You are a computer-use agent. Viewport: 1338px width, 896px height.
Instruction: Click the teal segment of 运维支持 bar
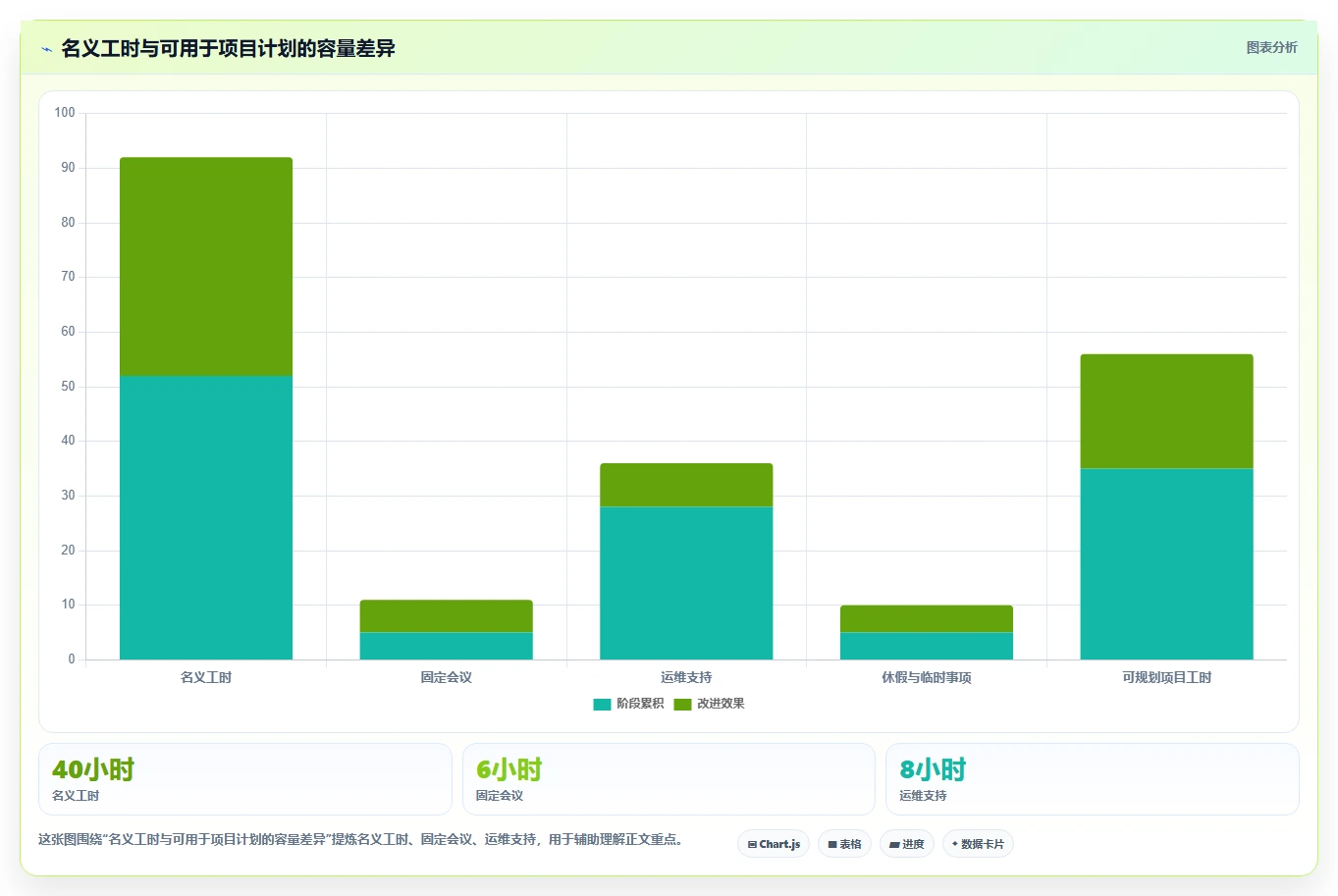[686, 583]
